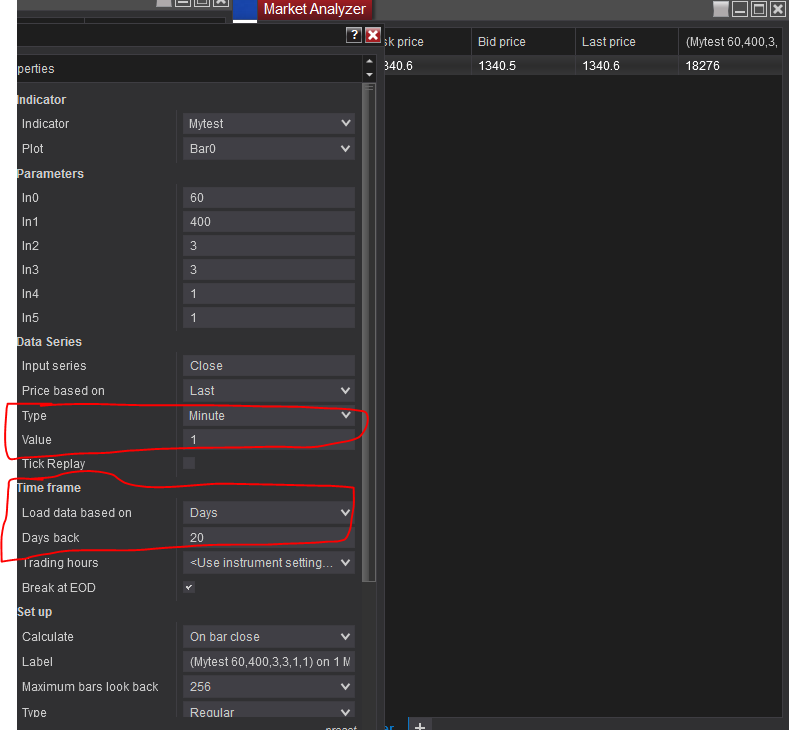Image resolution: width=789 pixels, height=730 pixels.
Task: Edit the Days back field
Action: coord(269,538)
